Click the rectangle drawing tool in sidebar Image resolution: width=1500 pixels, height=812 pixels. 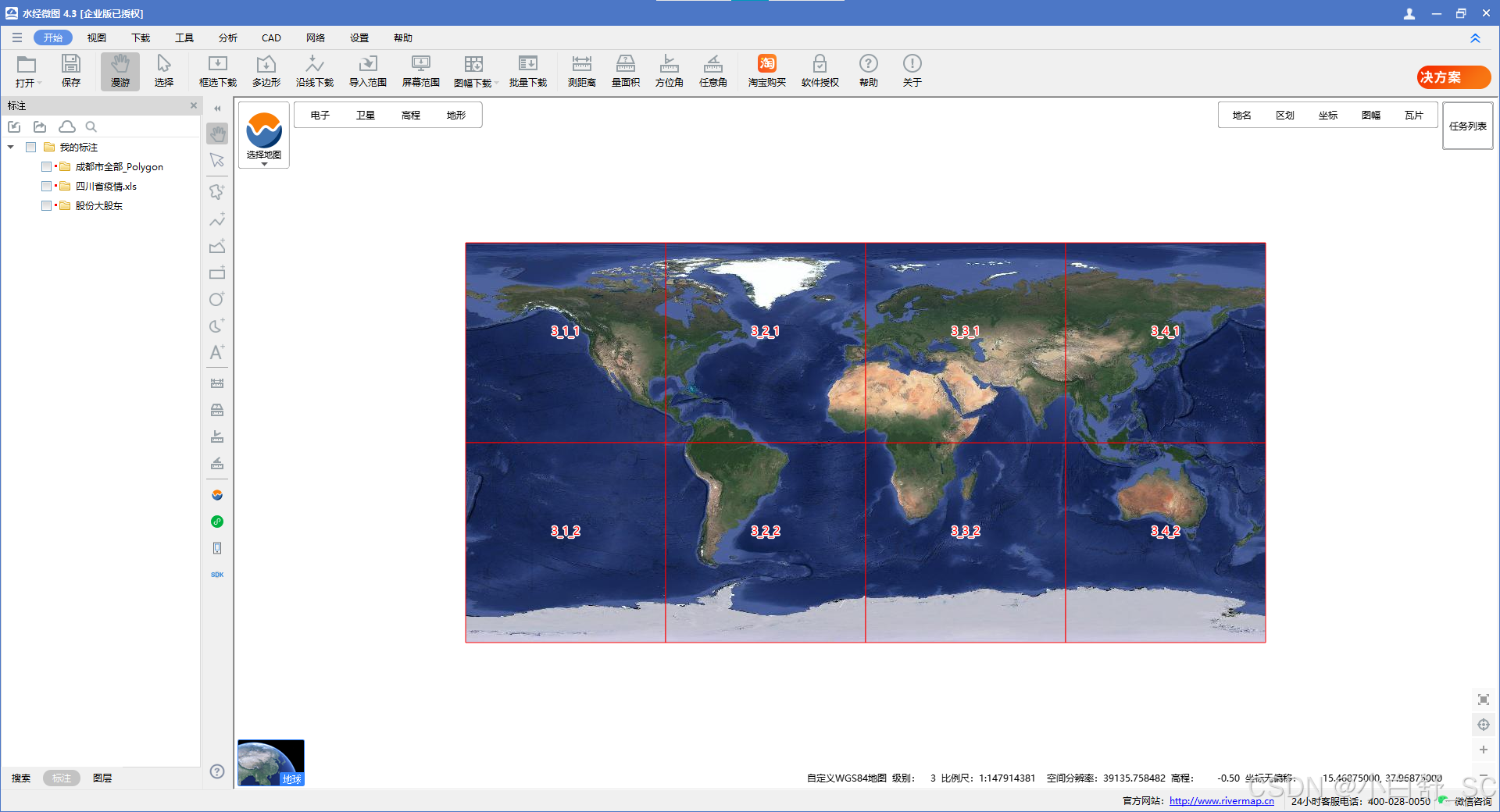coord(217,272)
